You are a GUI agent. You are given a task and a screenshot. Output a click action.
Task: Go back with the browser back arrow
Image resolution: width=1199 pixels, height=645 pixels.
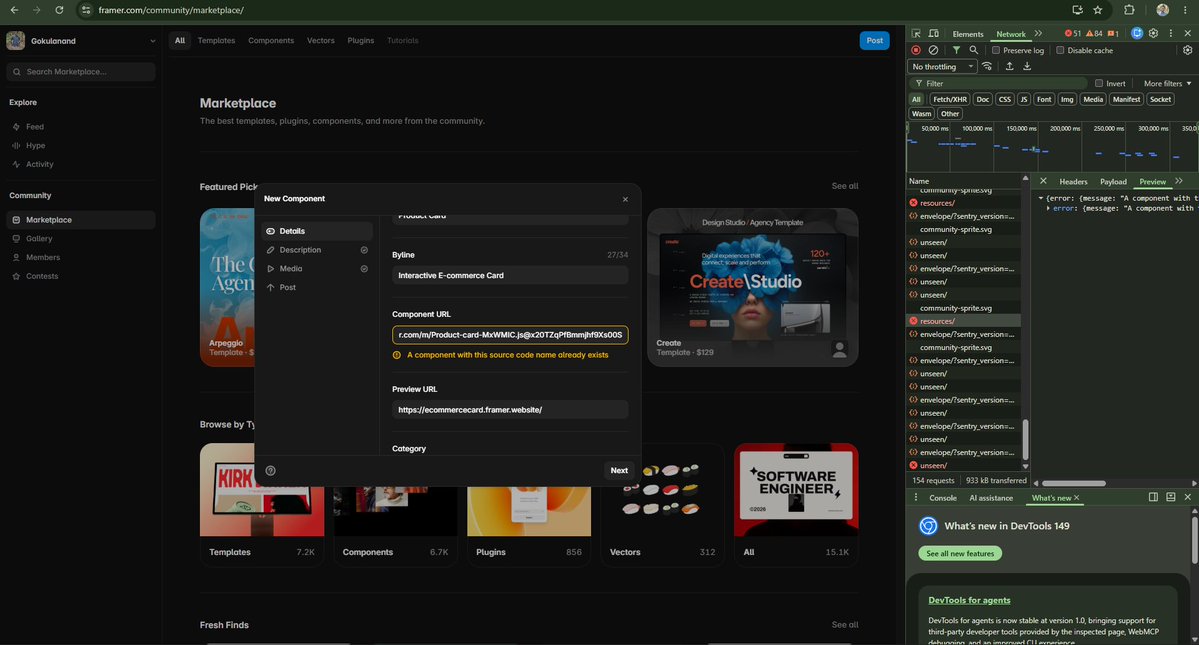click(15, 10)
